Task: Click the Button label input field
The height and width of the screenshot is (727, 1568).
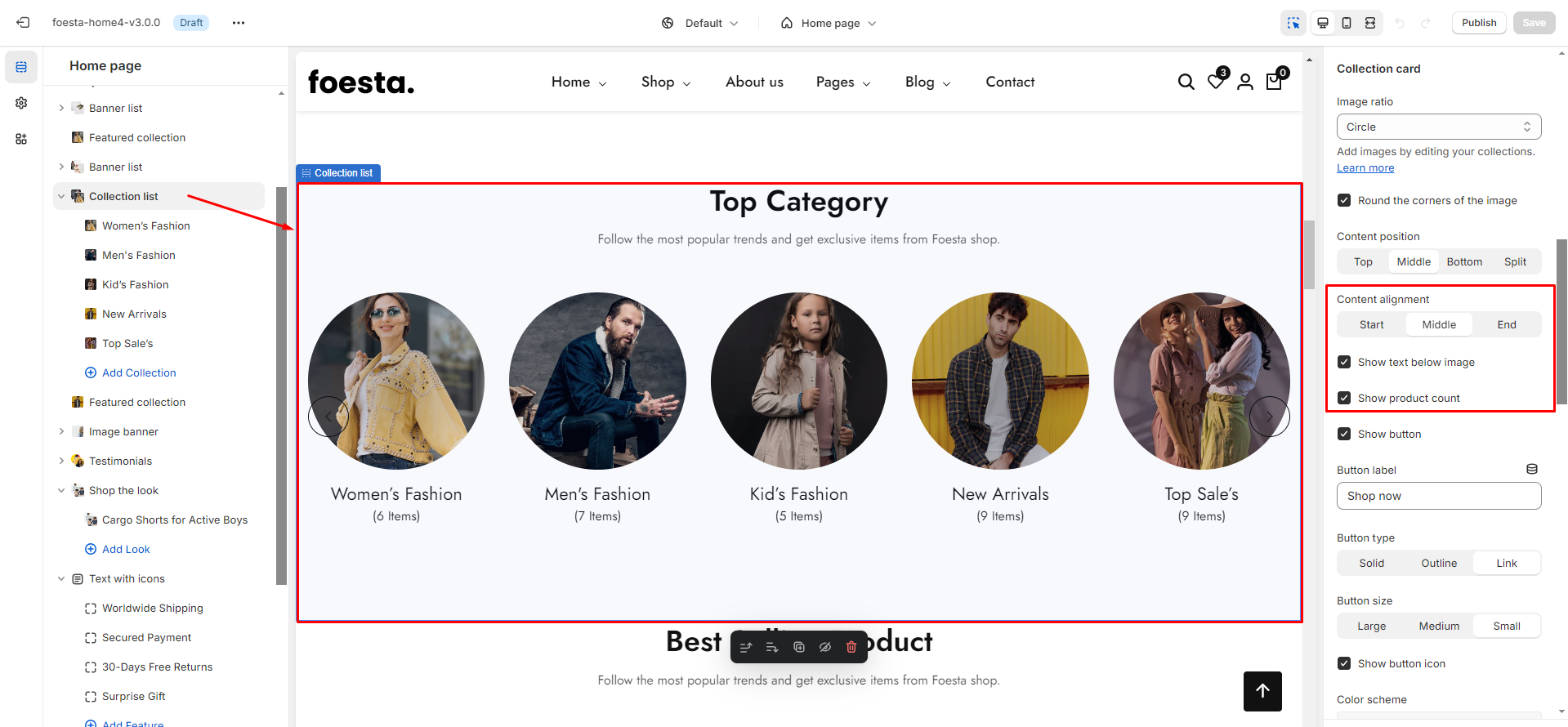Action: (x=1438, y=496)
